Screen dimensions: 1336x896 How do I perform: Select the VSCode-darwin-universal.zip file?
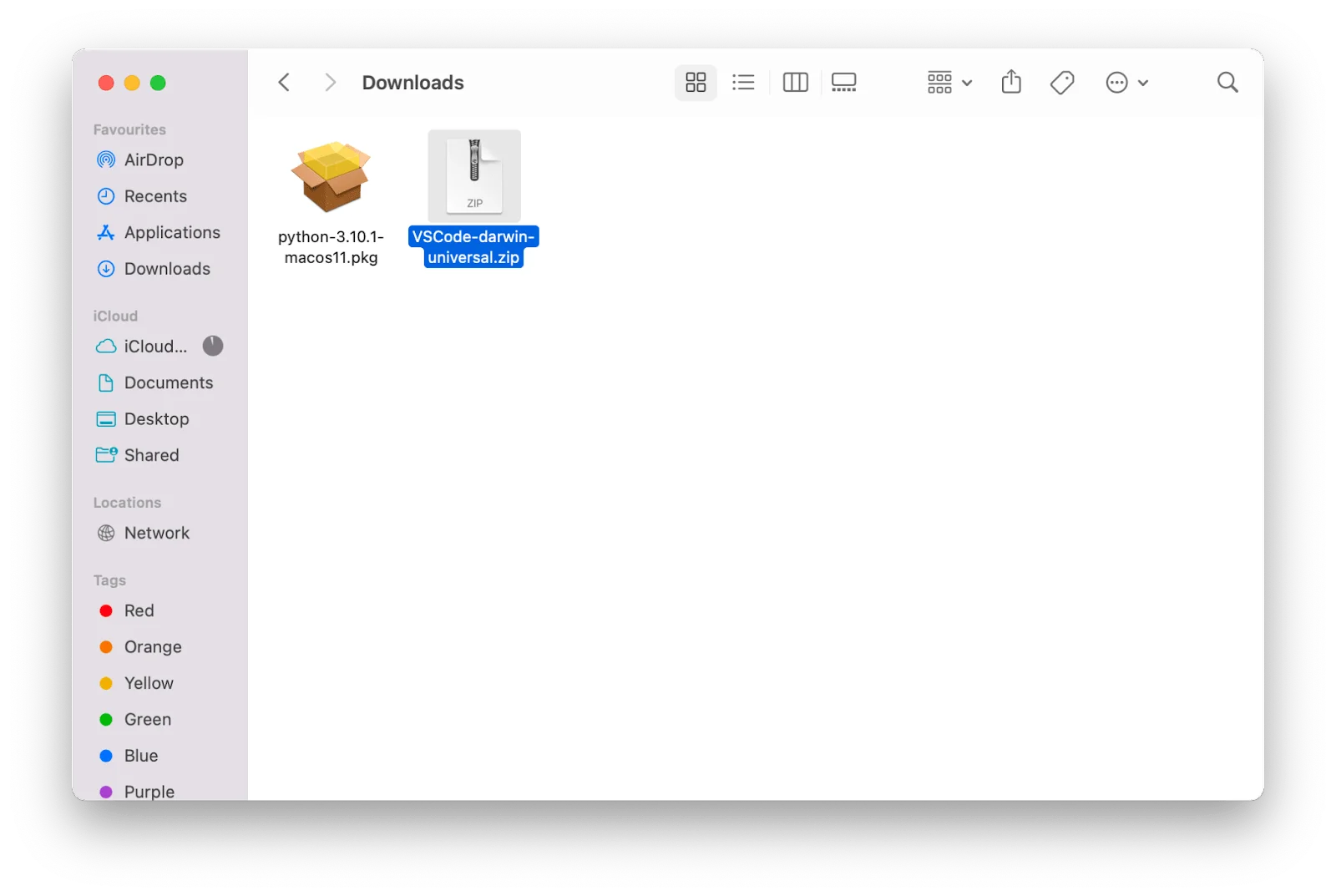(x=473, y=200)
